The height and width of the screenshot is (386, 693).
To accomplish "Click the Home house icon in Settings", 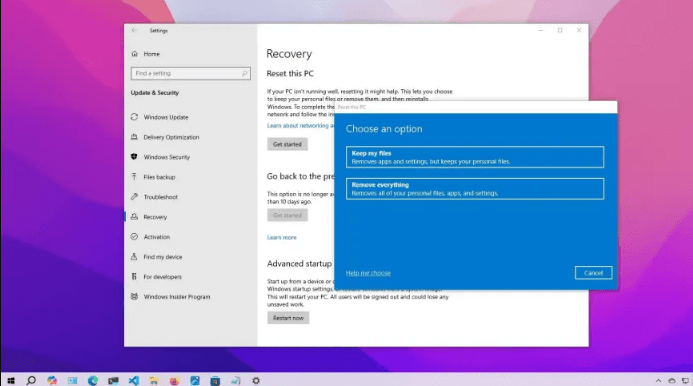I will point(134,54).
